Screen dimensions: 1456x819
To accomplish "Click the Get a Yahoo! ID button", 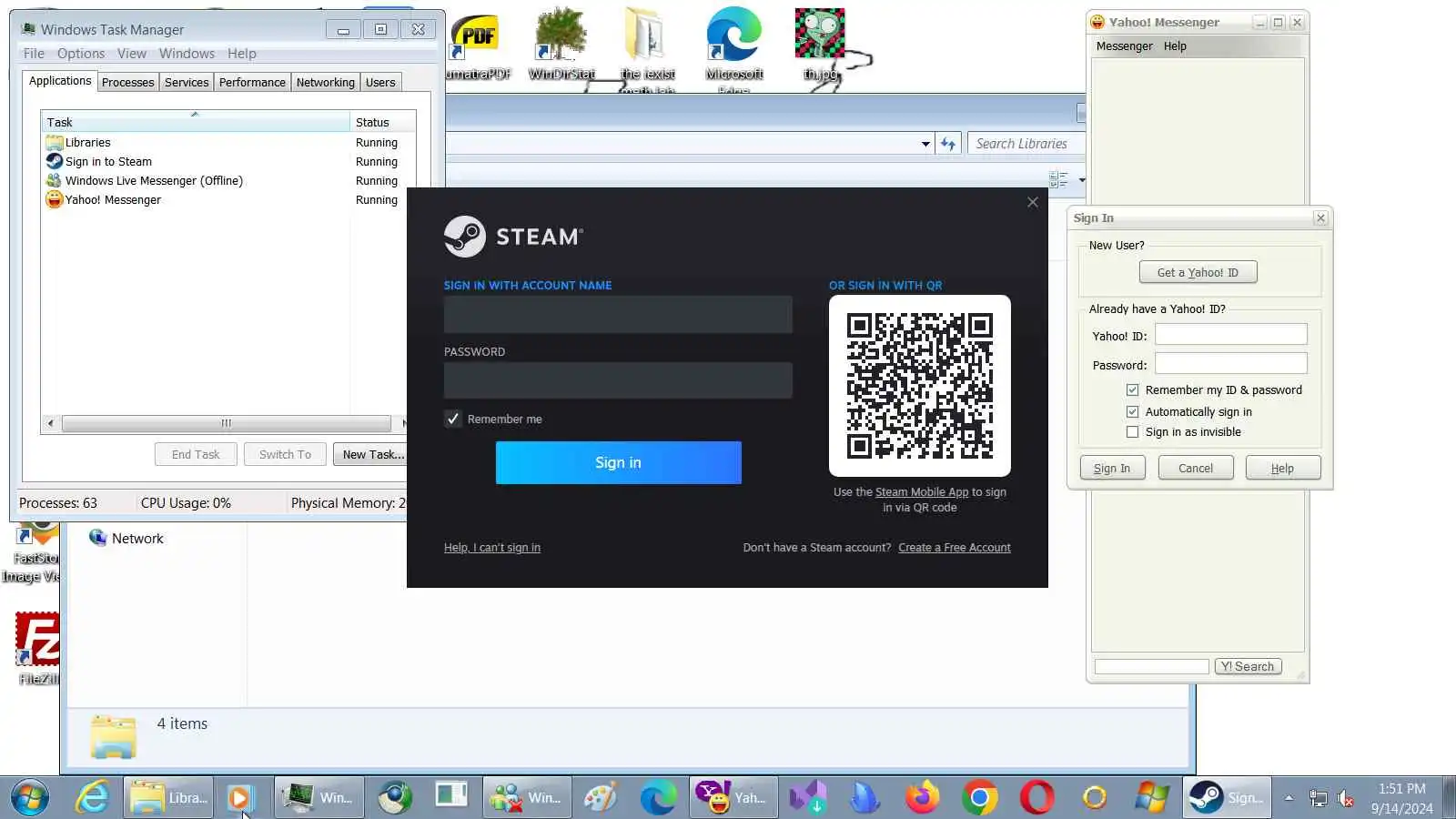I will tap(1198, 272).
